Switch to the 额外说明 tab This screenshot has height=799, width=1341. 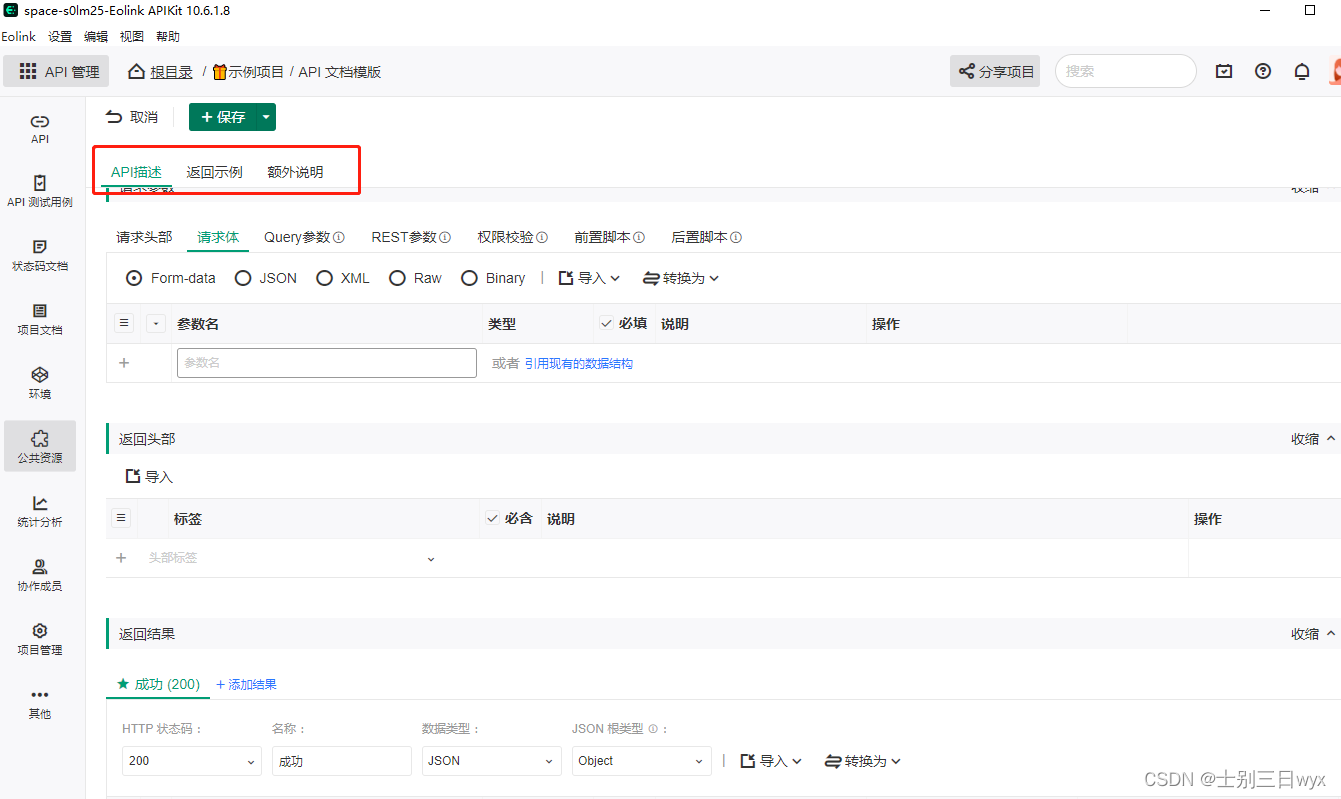pos(295,172)
